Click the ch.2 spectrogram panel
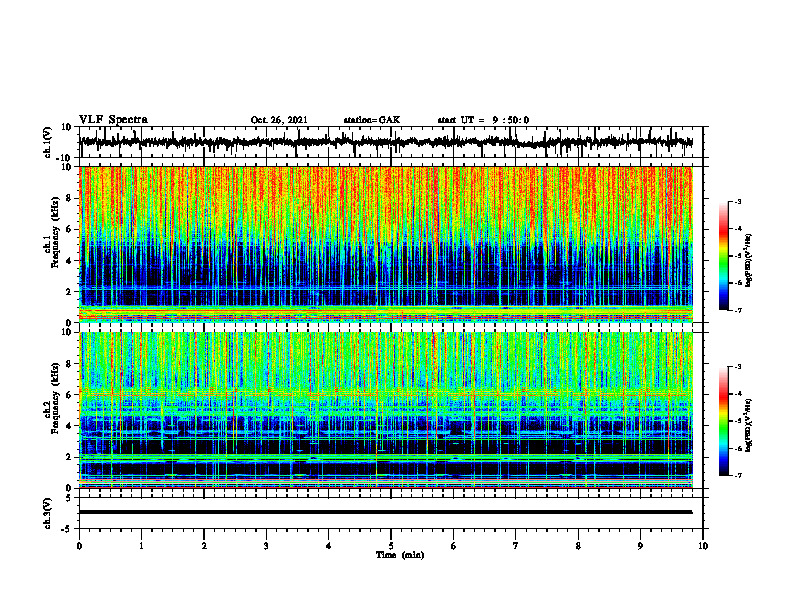The height and width of the screenshot is (612, 792). pyautogui.click(x=386, y=410)
